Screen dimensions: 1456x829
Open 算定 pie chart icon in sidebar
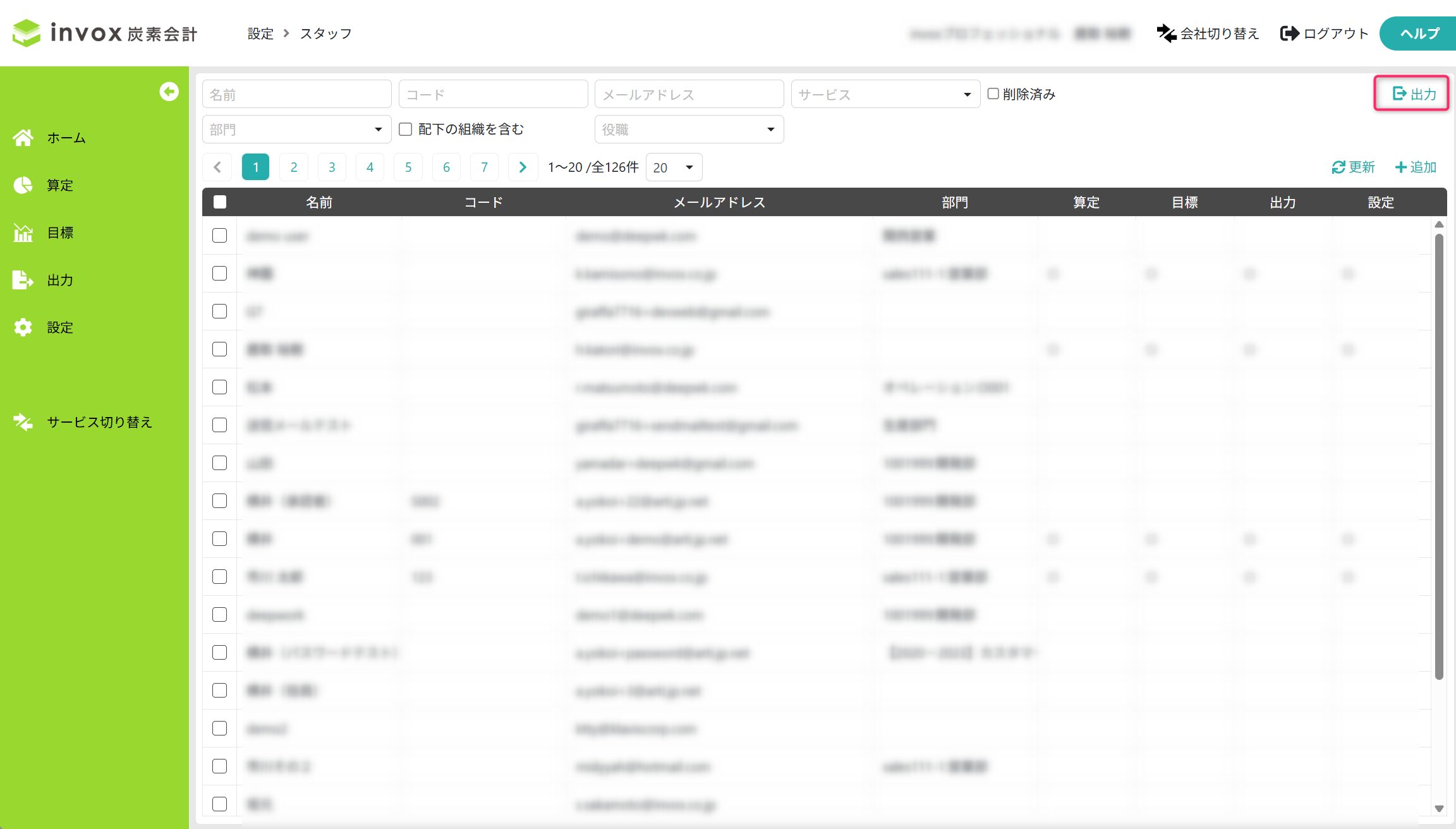coord(23,185)
